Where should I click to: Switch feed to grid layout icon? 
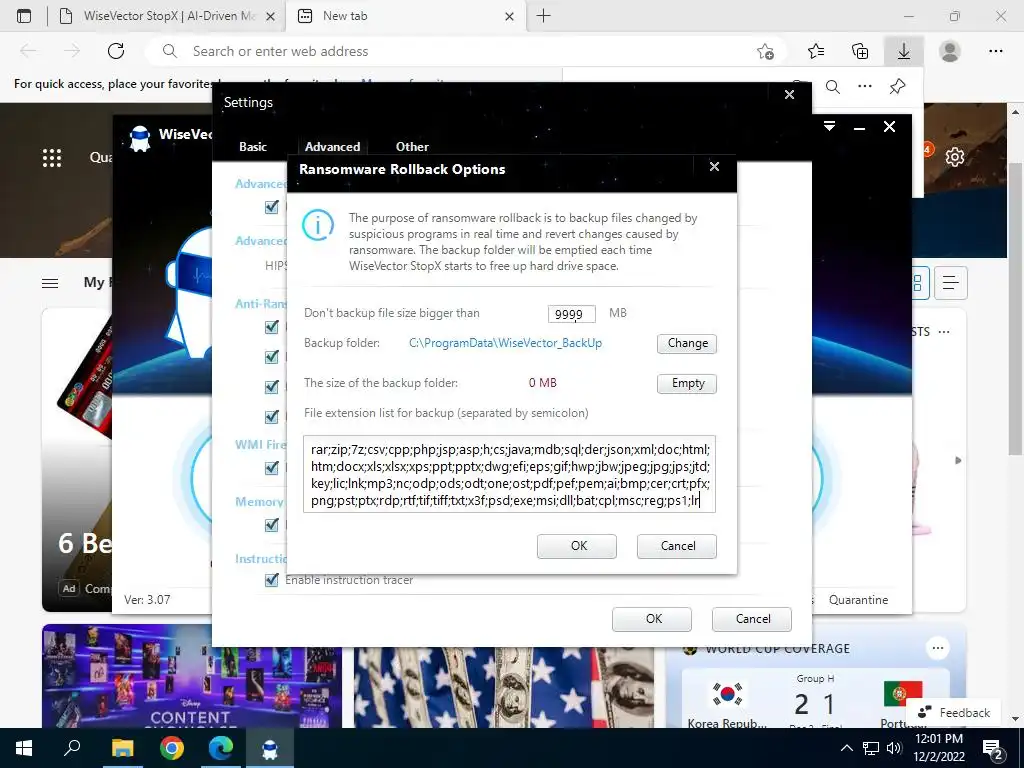coord(918,283)
